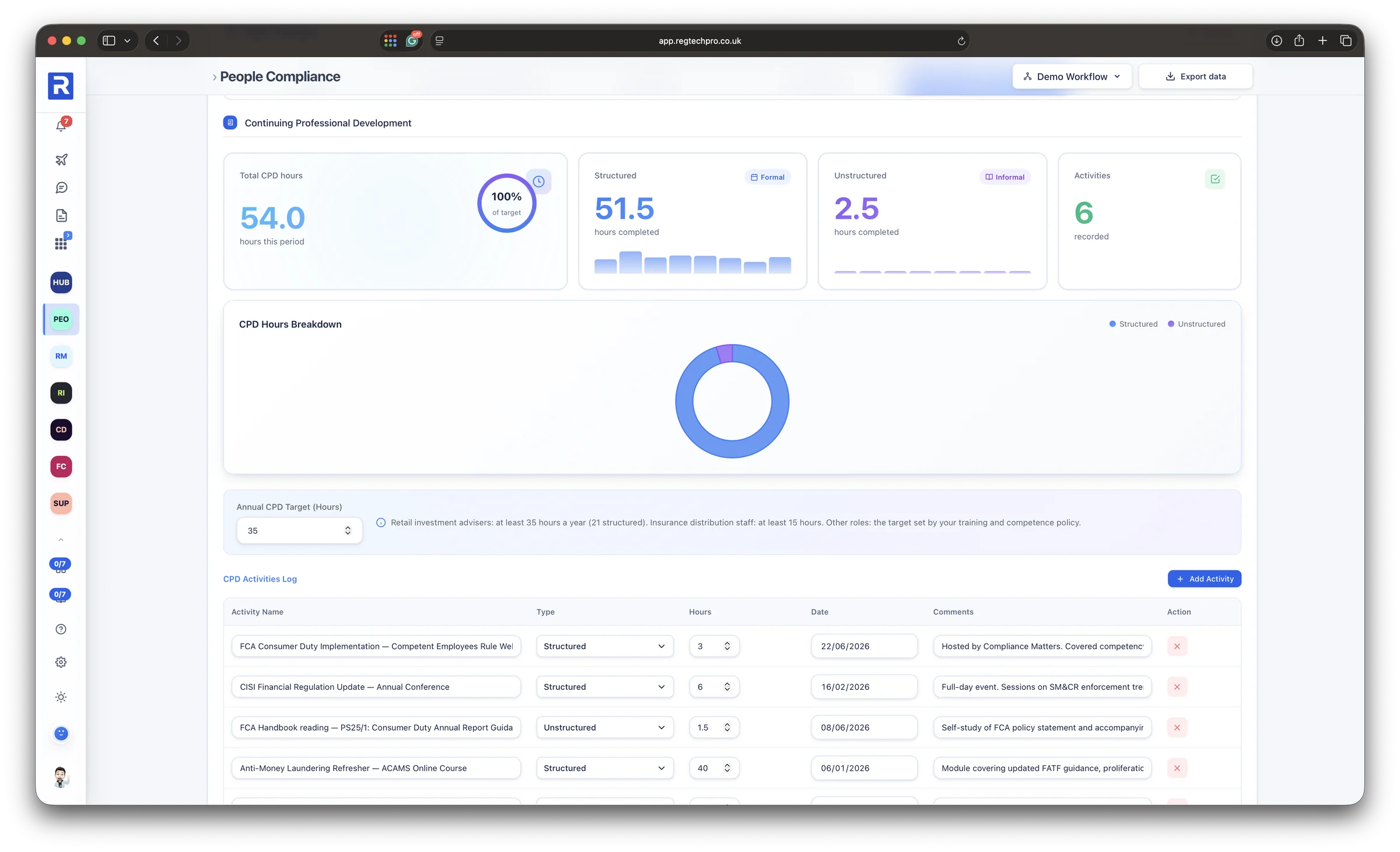The image size is (1400, 852).
Task: Click the Formal badge on Structured card
Action: pos(768,177)
